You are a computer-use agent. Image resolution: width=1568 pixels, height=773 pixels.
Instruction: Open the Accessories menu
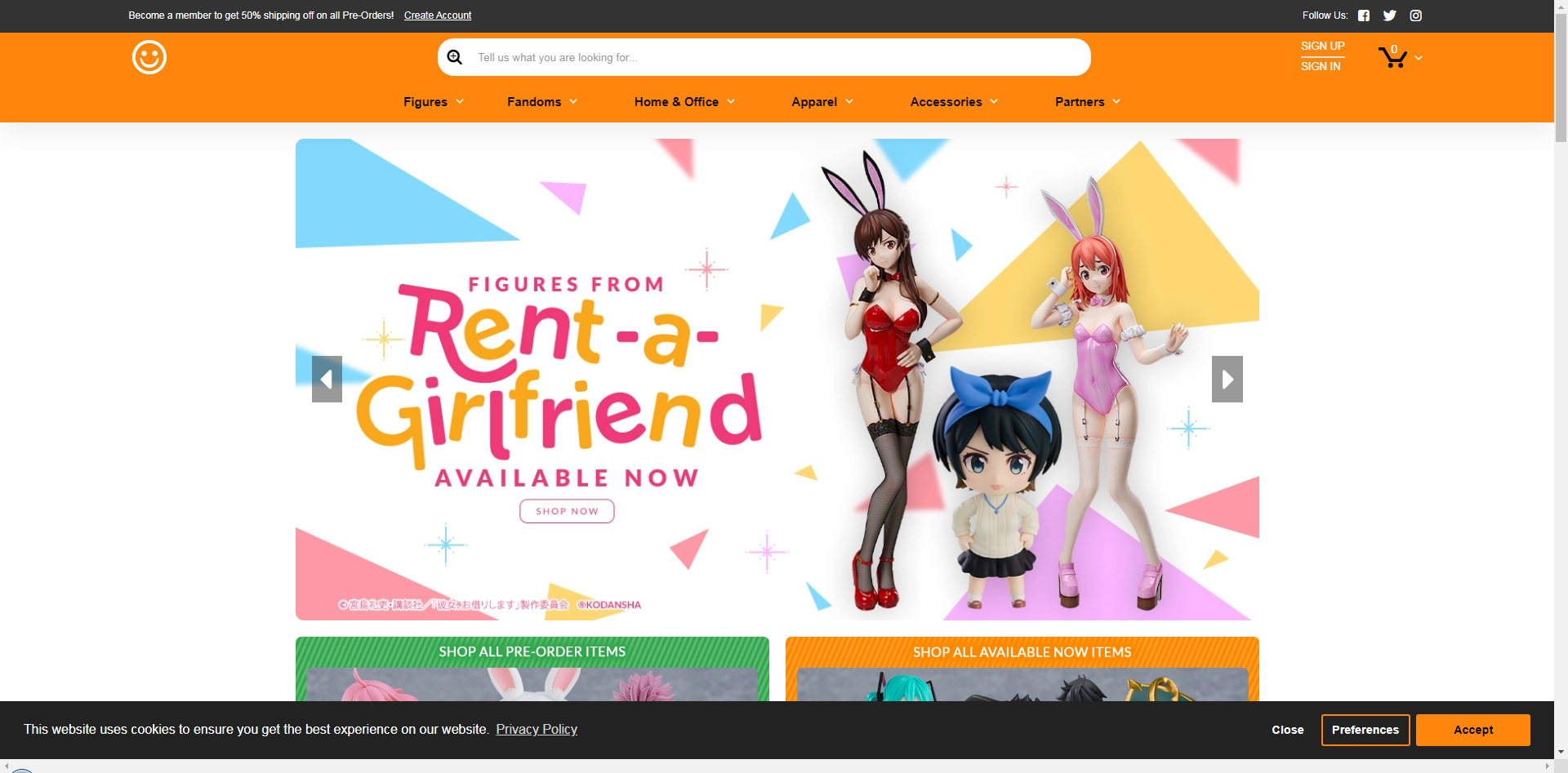click(x=953, y=102)
